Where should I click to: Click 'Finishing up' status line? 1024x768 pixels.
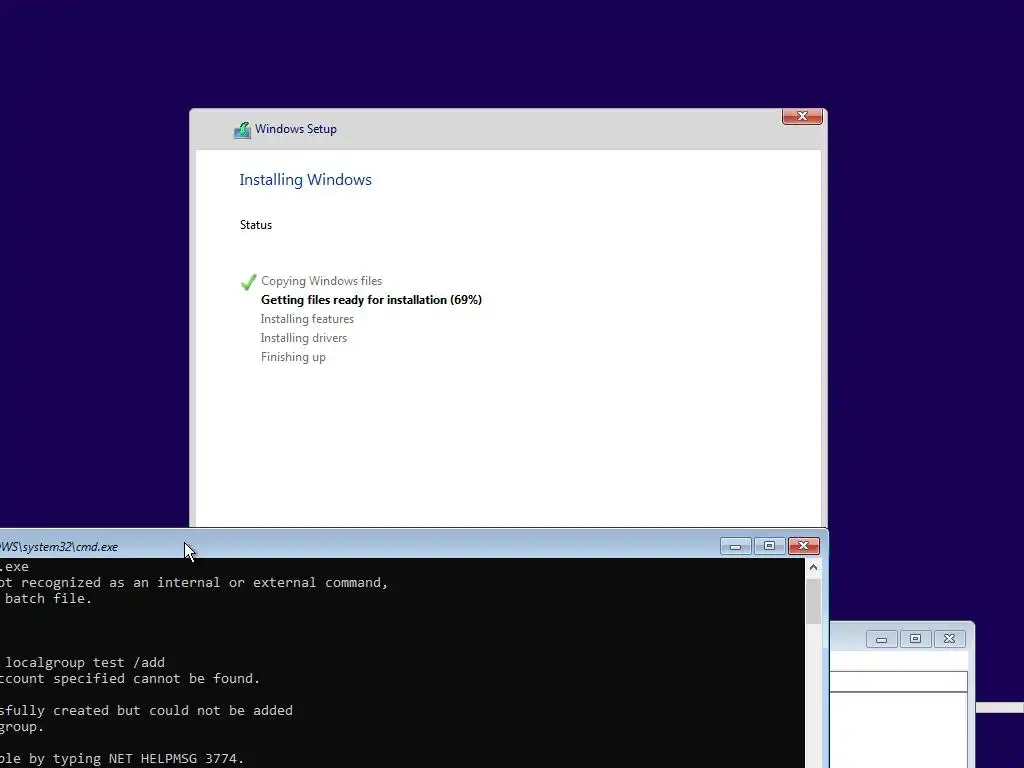tap(293, 357)
